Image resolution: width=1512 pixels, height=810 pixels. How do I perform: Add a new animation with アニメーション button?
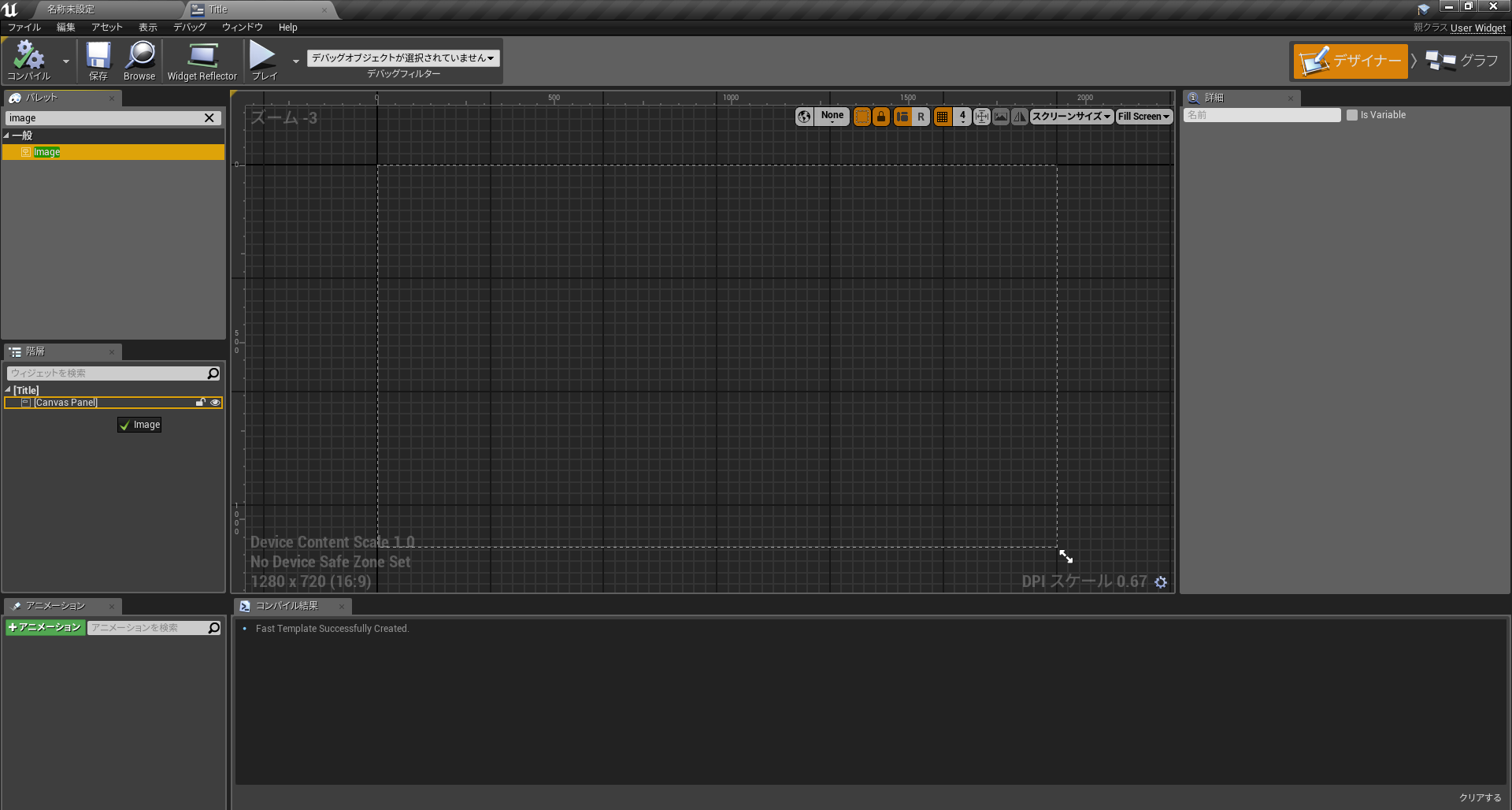[x=45, y=627]
